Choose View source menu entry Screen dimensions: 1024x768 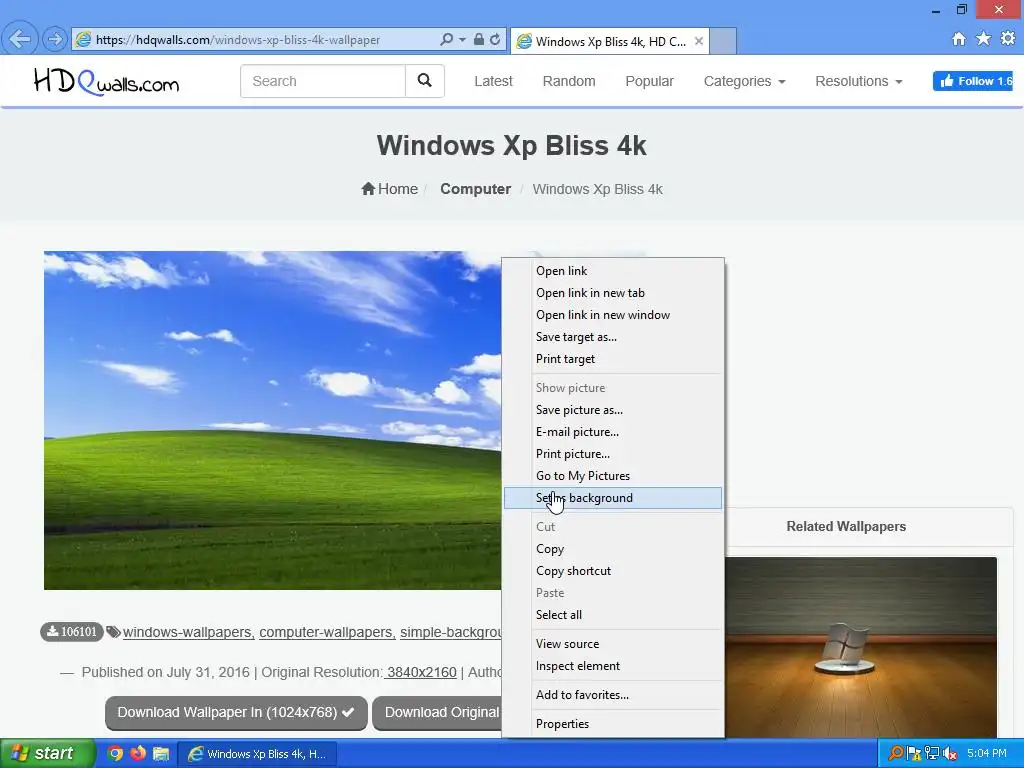613,643
